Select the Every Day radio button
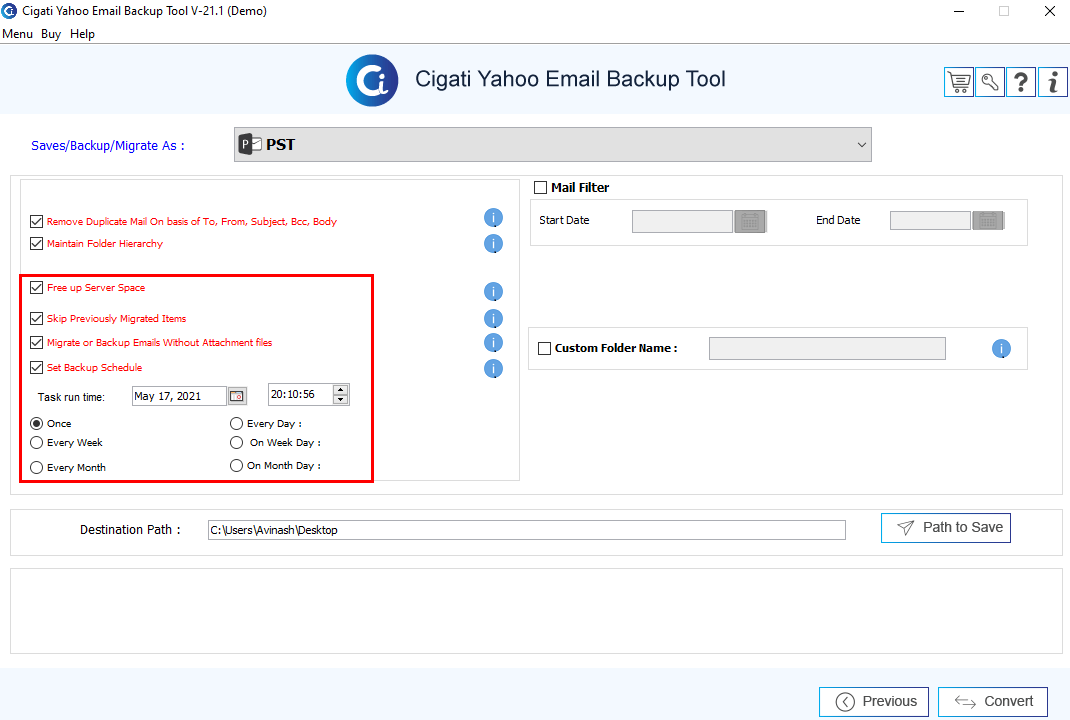The width and height of the screenshot is (1070, 720). point(237,424)
